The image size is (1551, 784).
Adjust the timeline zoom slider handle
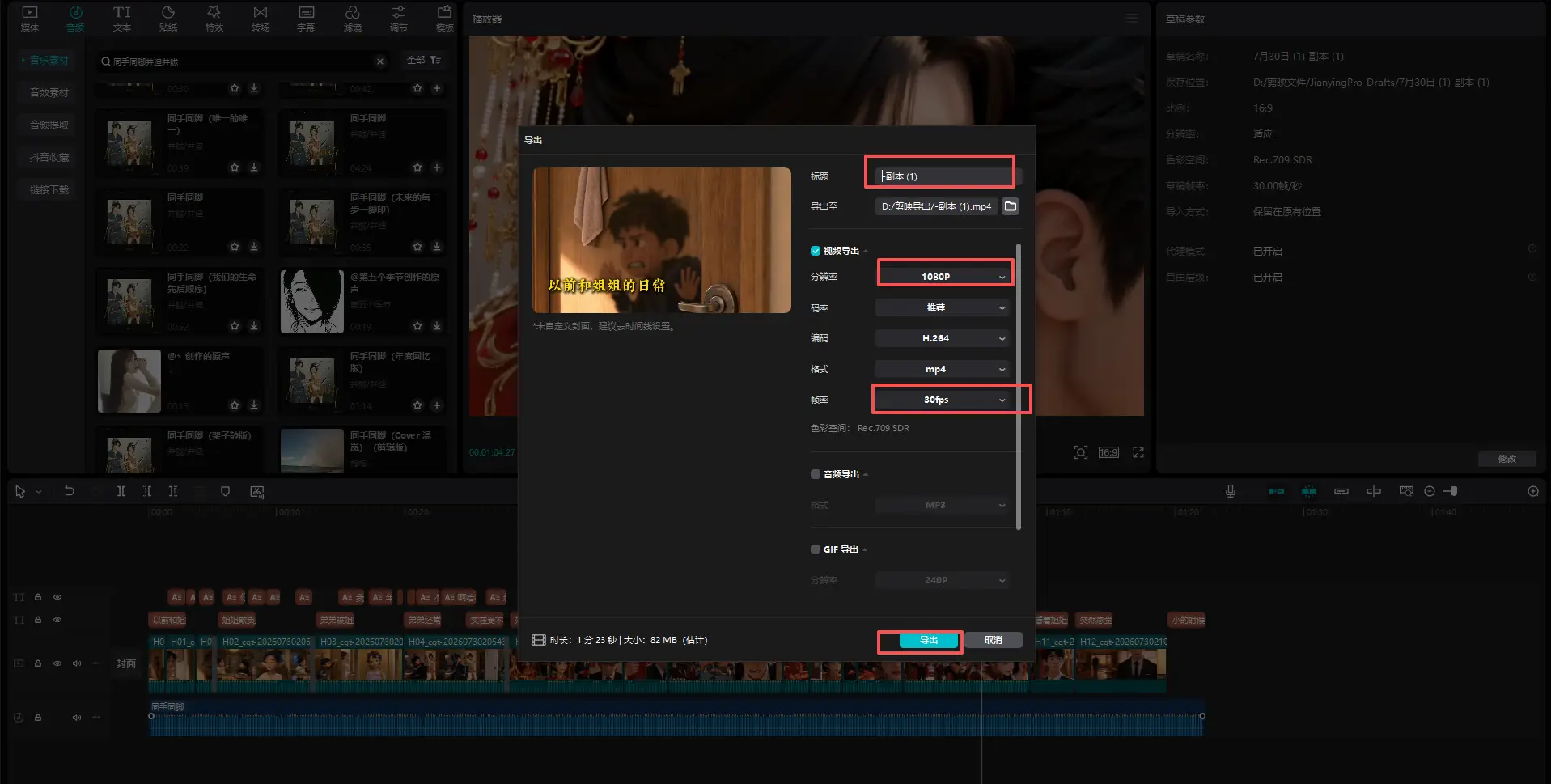[1454, 491]
